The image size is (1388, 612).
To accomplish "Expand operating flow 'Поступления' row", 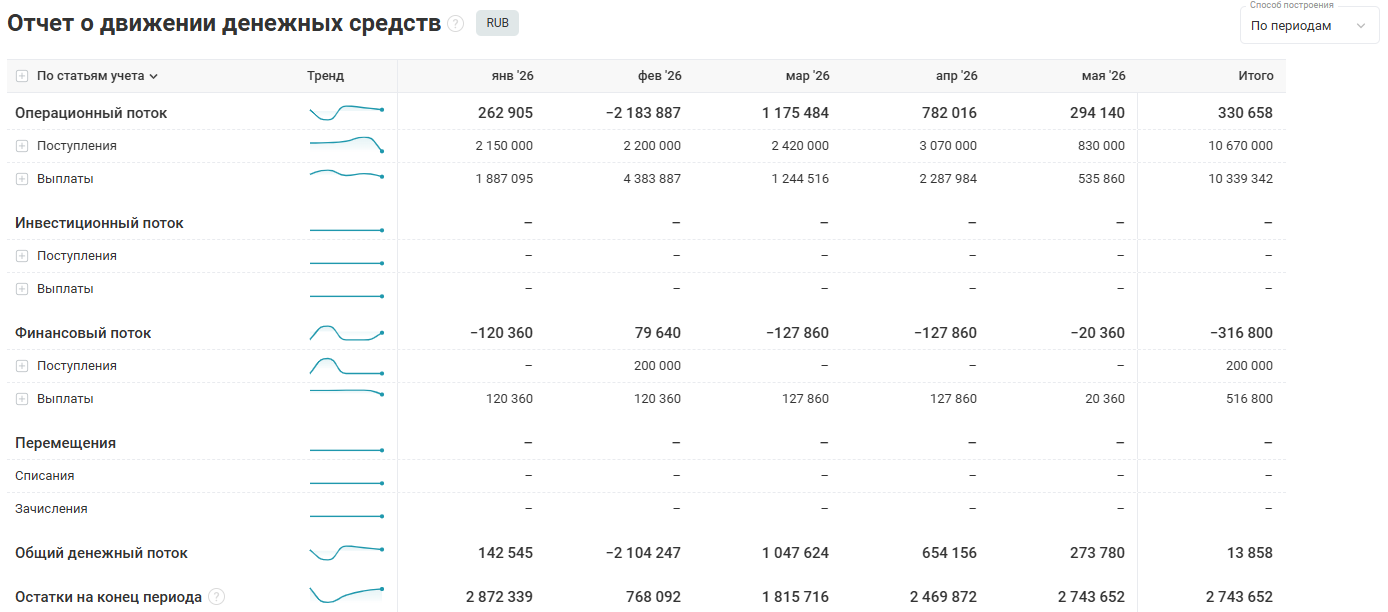I will (22, 146).
